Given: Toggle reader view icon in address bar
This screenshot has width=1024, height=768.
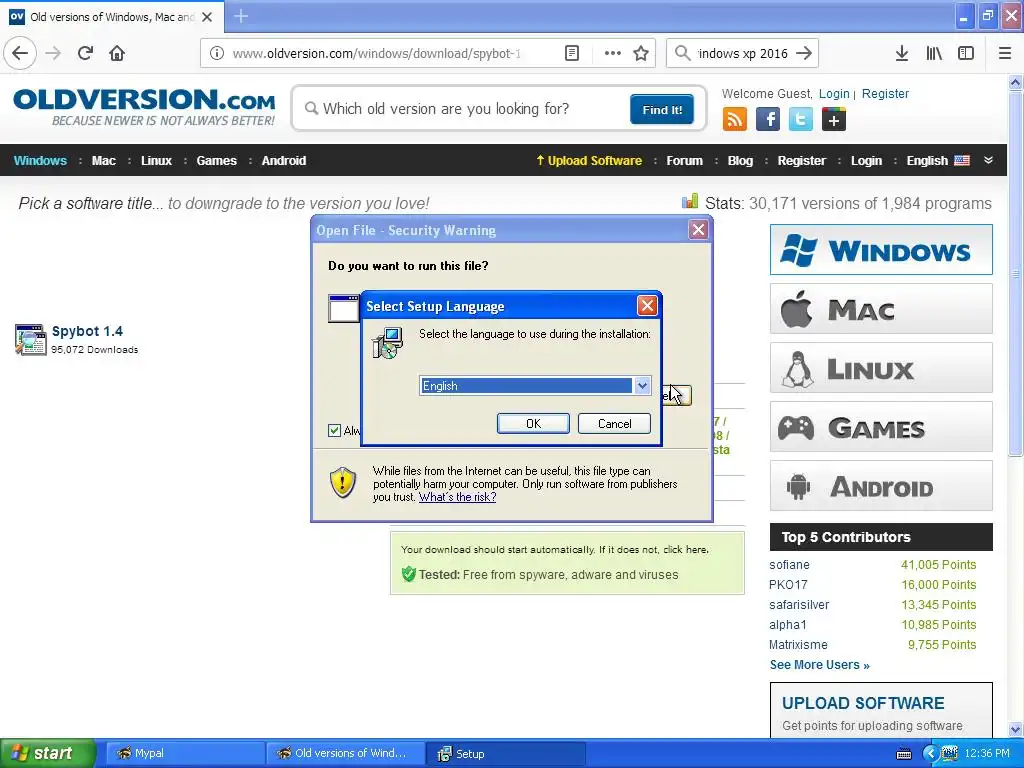Looking at the screenshot, I should coord(571,53).
